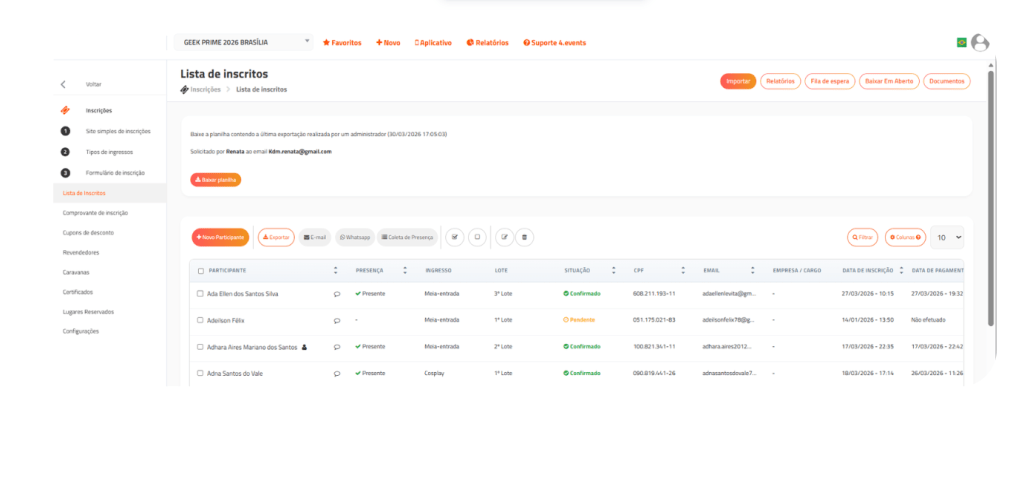Open the Favoritos menu in top bar
The image size is (1024, 483).
point(342,43)
